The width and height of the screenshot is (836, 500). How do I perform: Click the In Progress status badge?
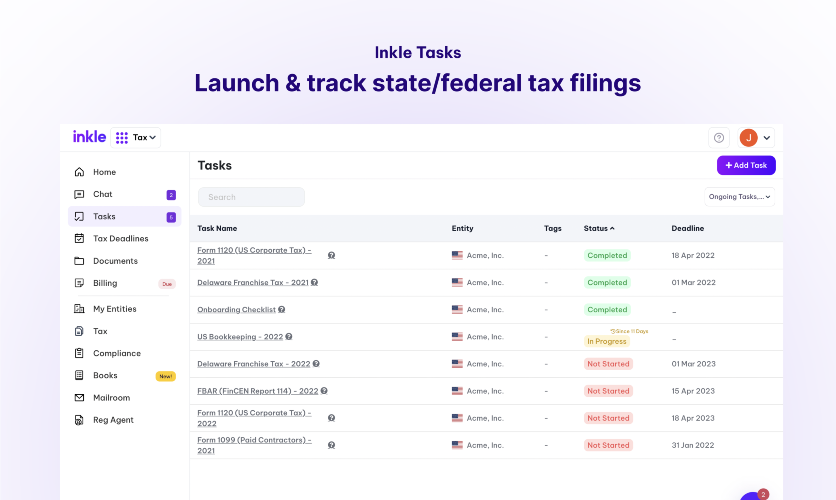pyautogui.click(x=607, y=341)
